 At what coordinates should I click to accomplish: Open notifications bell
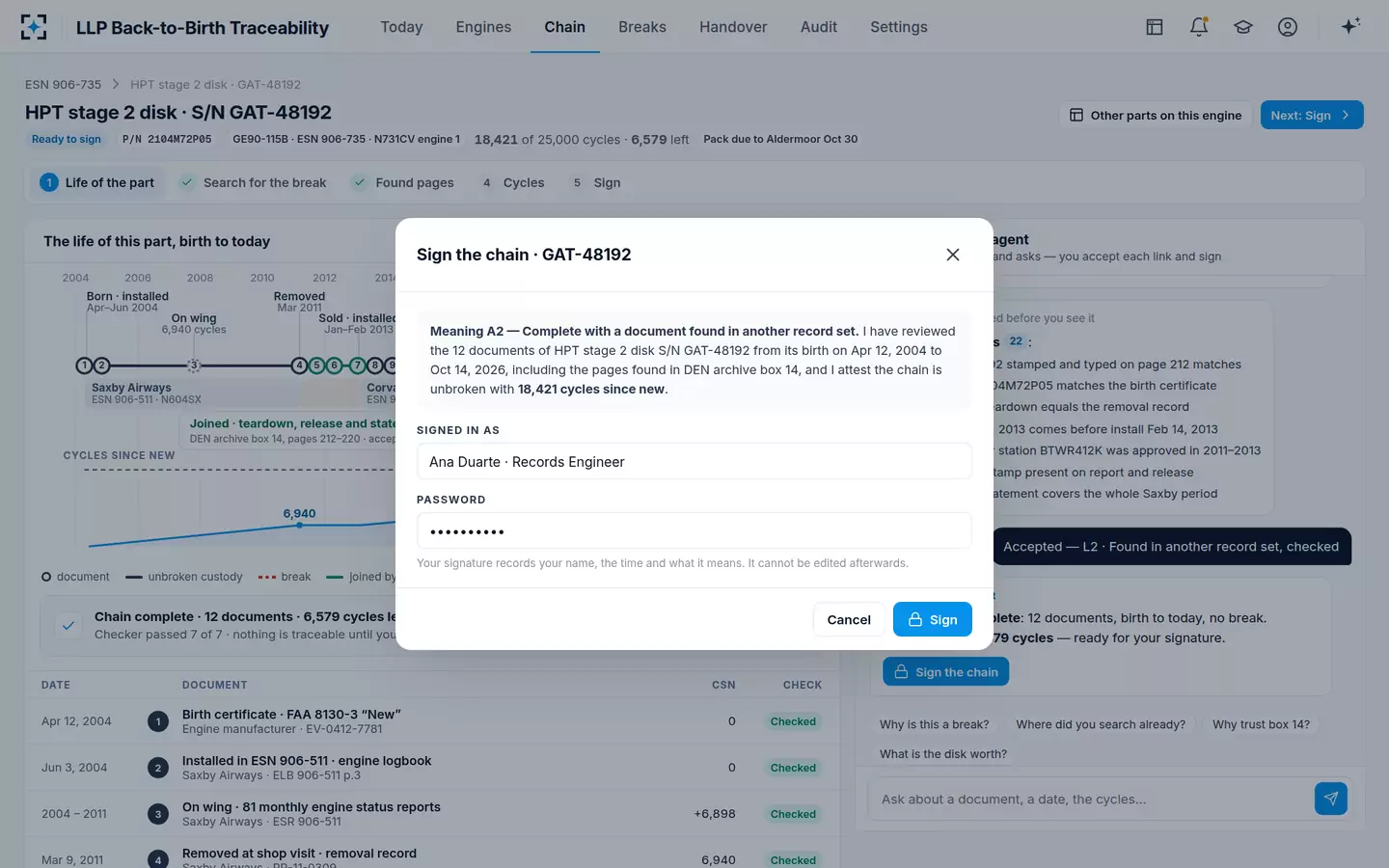coord(1199,27)
